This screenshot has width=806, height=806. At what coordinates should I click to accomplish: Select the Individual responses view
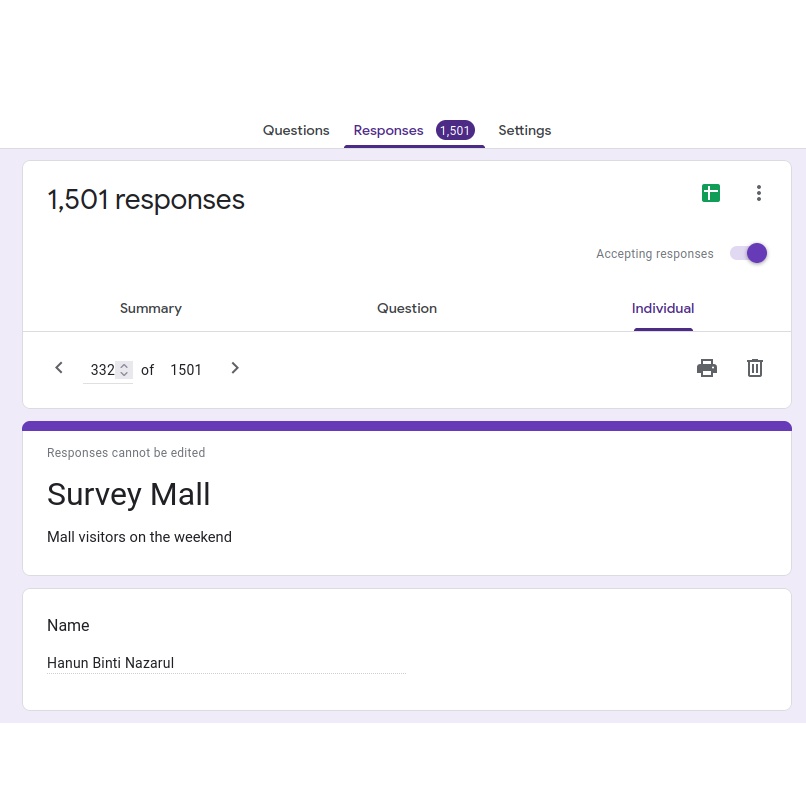663,309
